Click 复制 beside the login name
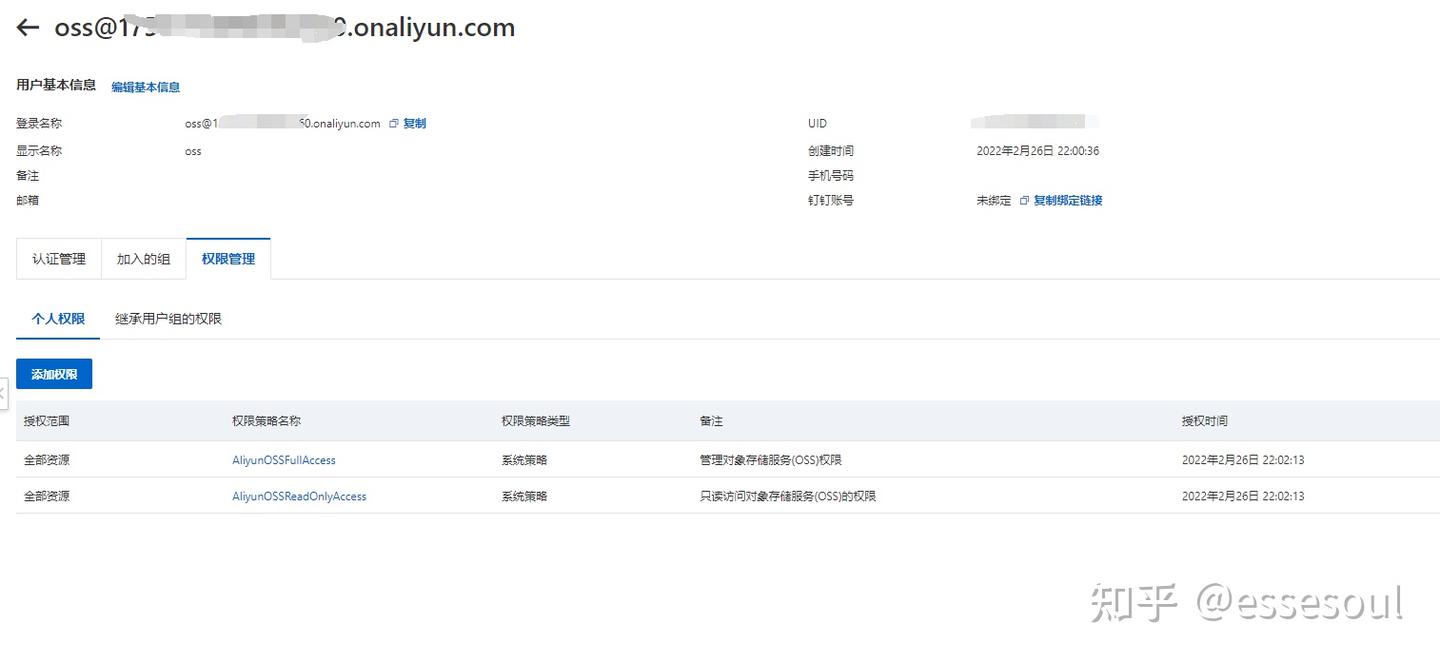 (x=414, y=123)
